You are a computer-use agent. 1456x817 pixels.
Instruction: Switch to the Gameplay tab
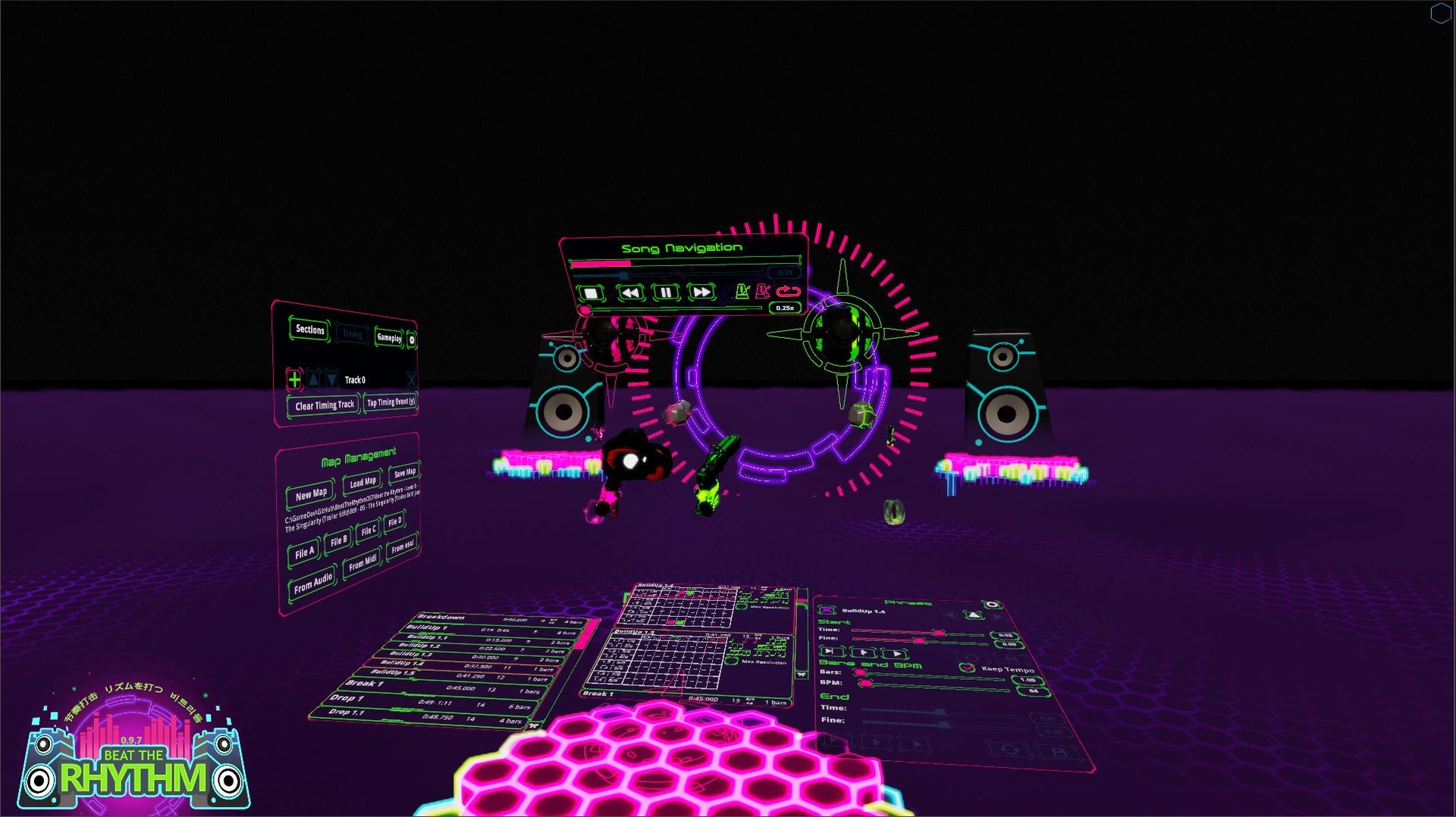(x=389, y=338)
